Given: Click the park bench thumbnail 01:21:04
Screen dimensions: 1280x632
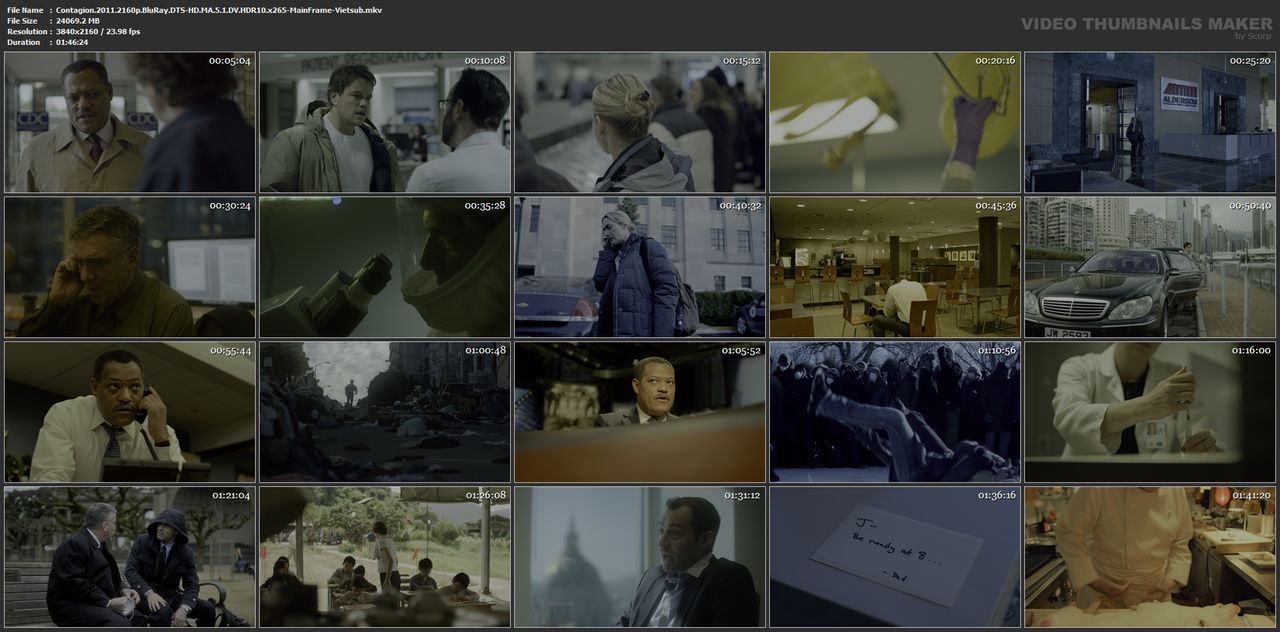Looking at the screenshot, I should (130, 557).
